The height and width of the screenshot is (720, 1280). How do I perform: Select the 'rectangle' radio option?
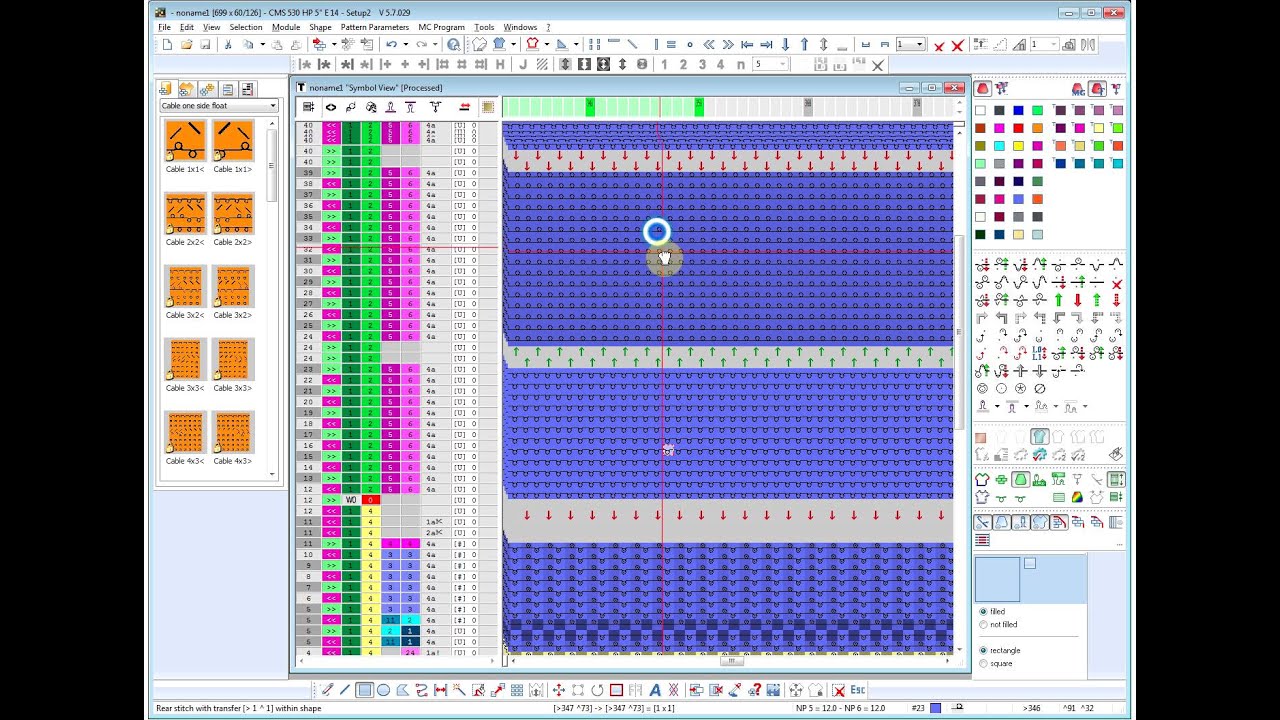tap(983, 650)
